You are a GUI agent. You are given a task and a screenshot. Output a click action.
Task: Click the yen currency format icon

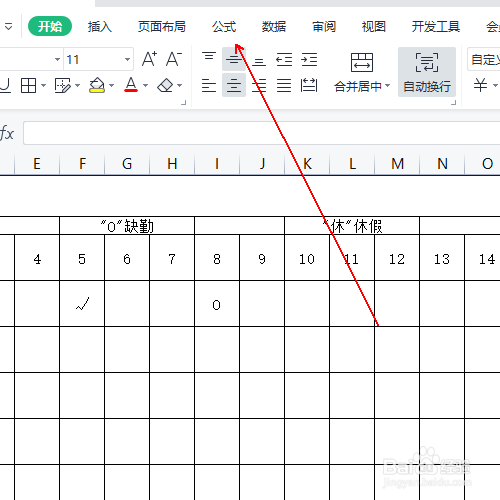tap(480, 85)
